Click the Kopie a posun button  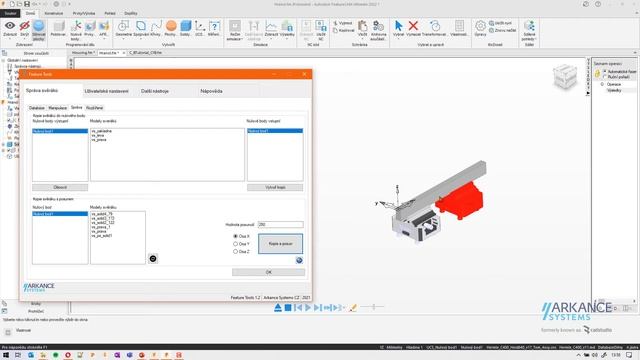[x=280, y=244]
